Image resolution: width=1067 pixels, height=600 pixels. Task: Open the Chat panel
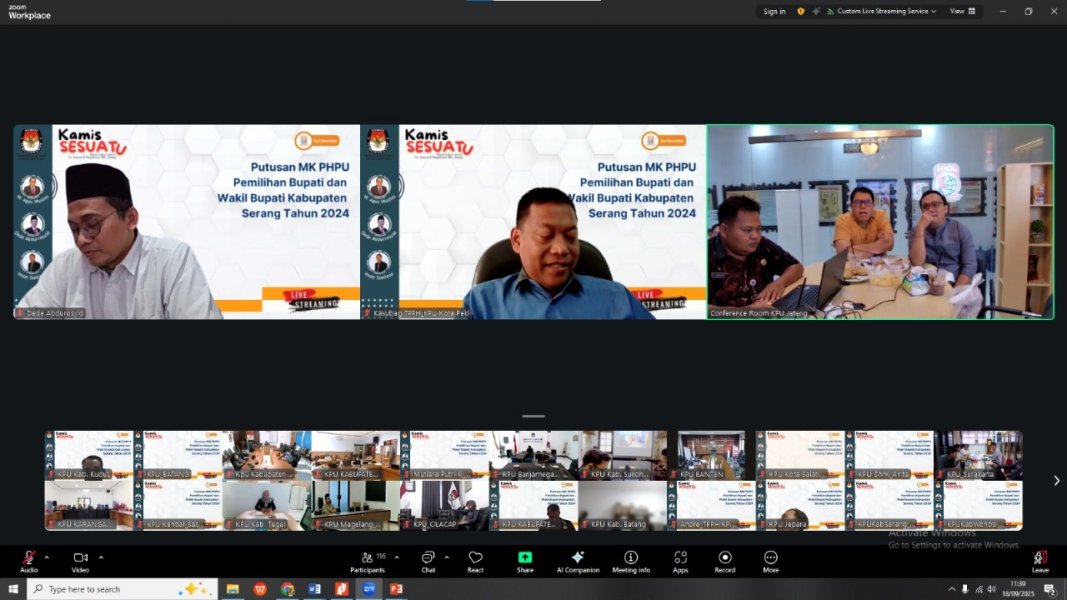point(428,559)
